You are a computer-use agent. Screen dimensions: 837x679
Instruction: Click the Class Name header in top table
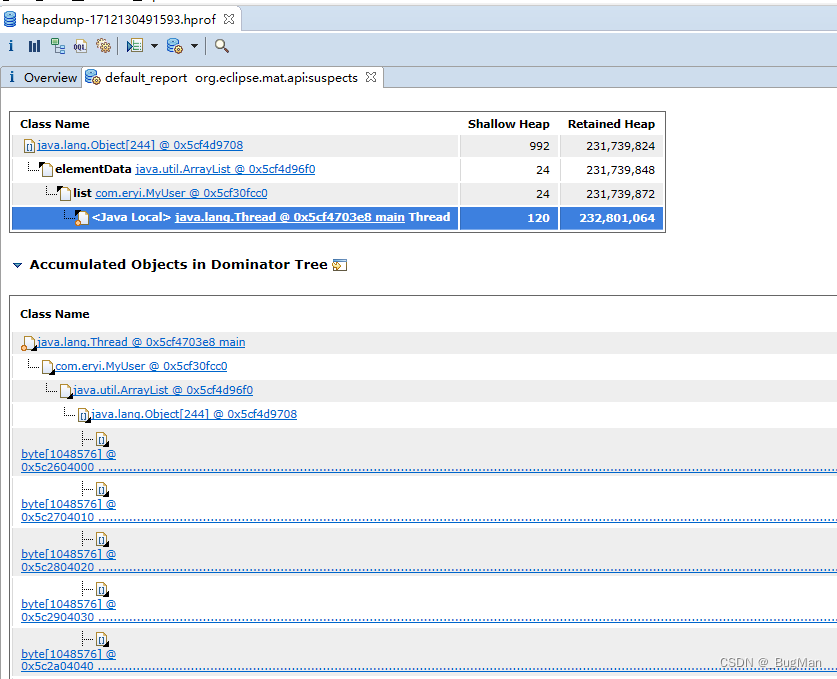[54, 124]
